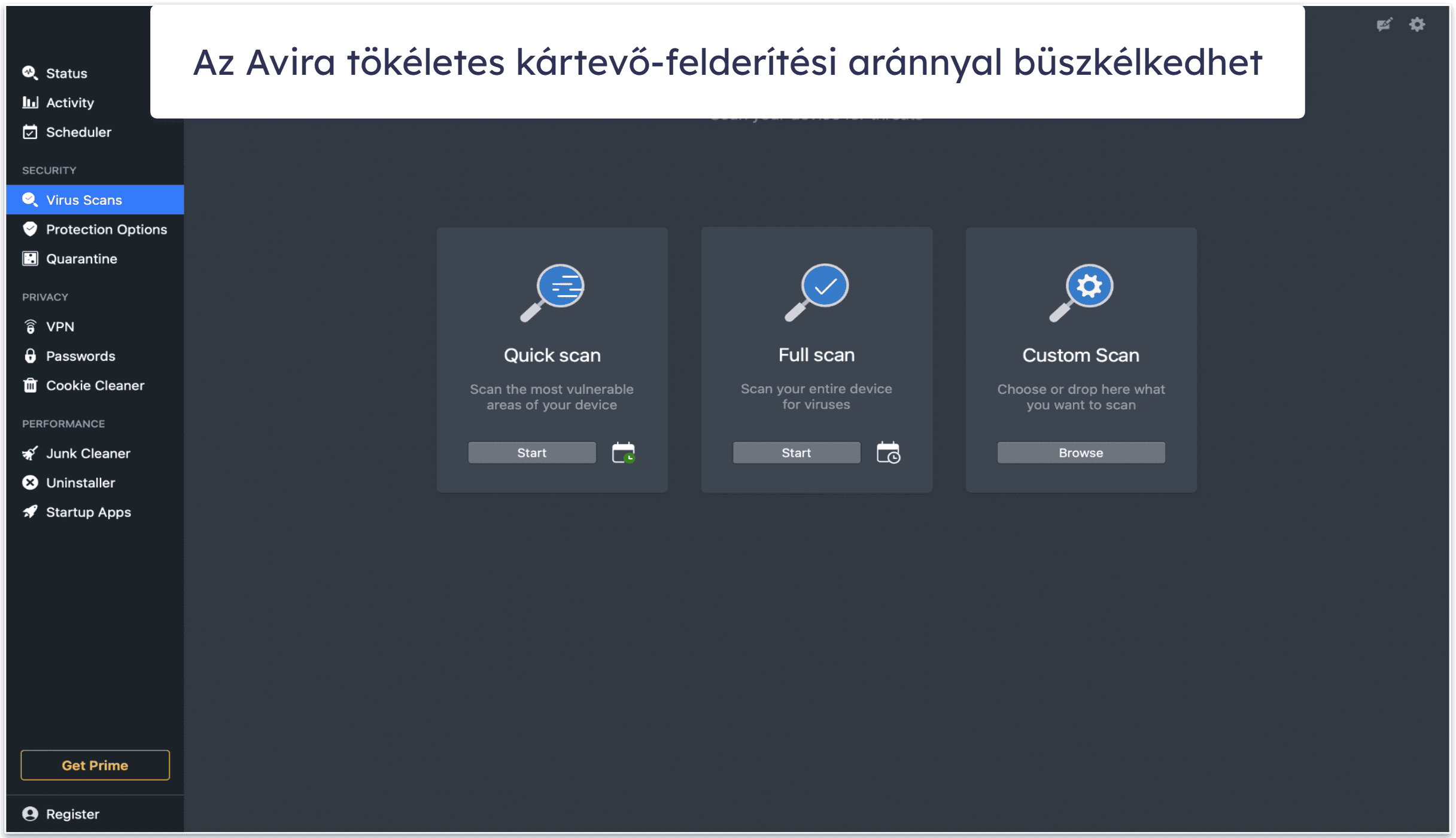
Task: Click the Protection Options shield icon
Action: click(x=30, y=229)
